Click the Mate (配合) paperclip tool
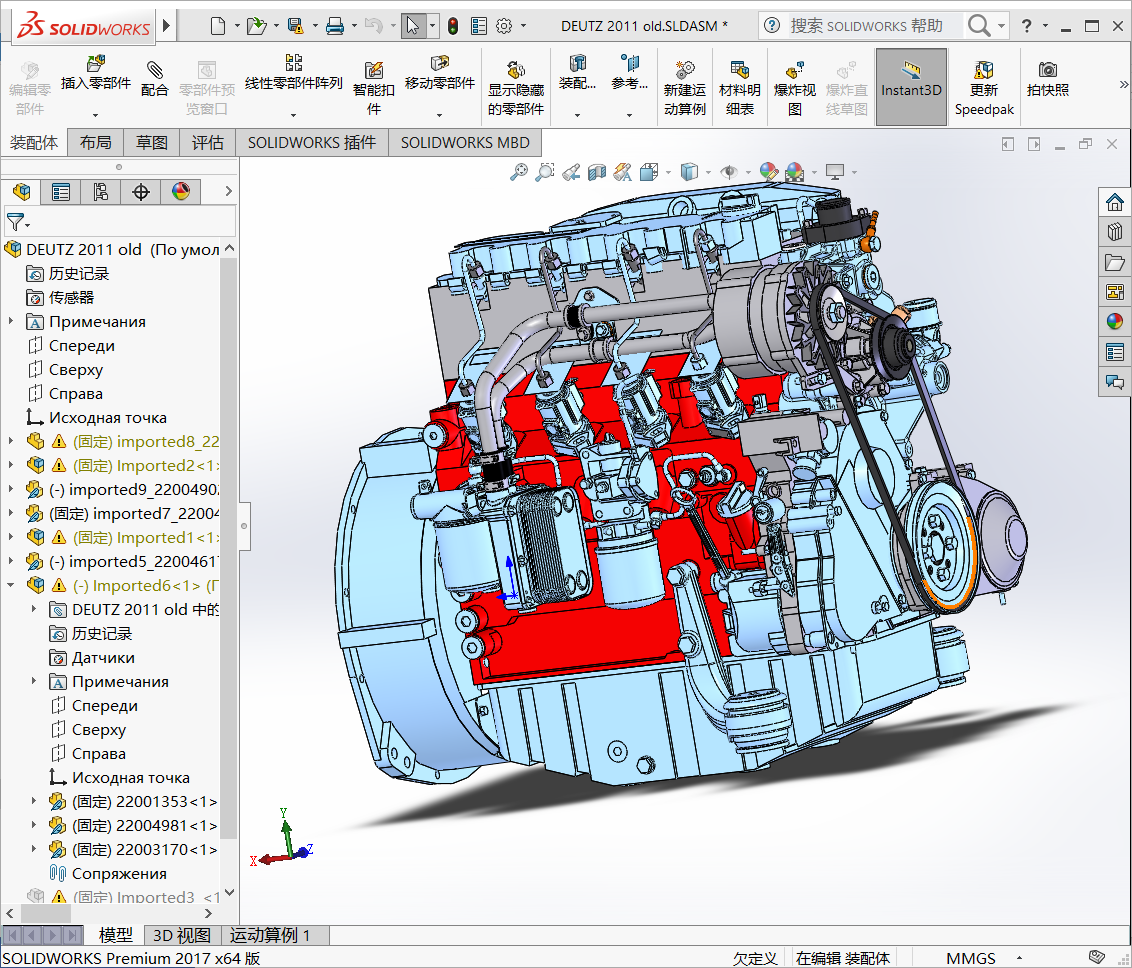 154,79
